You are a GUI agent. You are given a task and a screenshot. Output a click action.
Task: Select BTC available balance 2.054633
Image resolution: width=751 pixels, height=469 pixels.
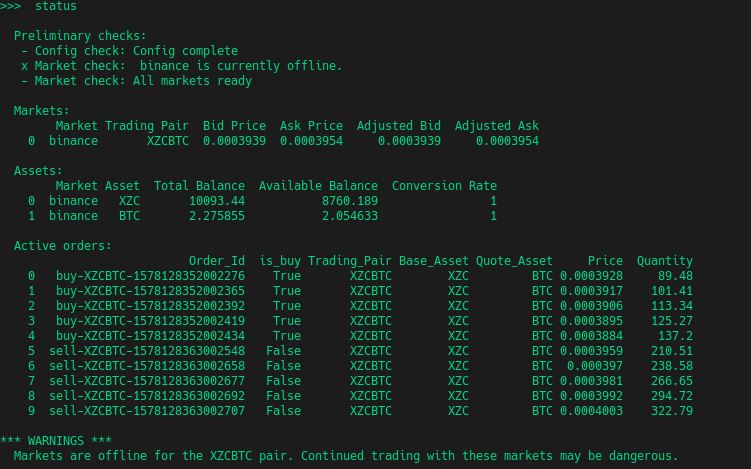(x=350, y=216)
